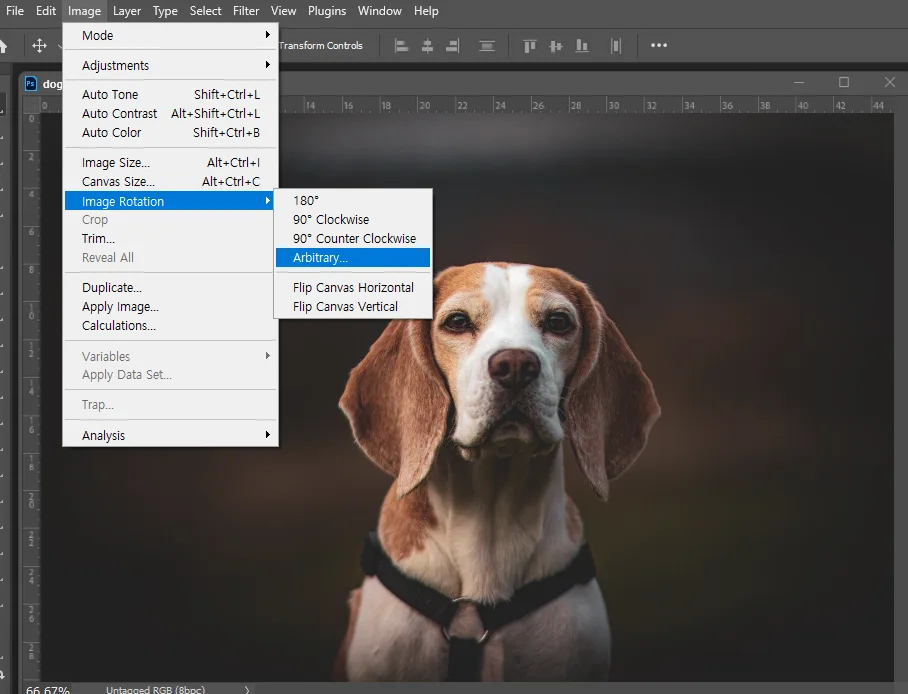908x694 pixels.
Task: Align vertical centers icon
Action: tap(555, 46)
